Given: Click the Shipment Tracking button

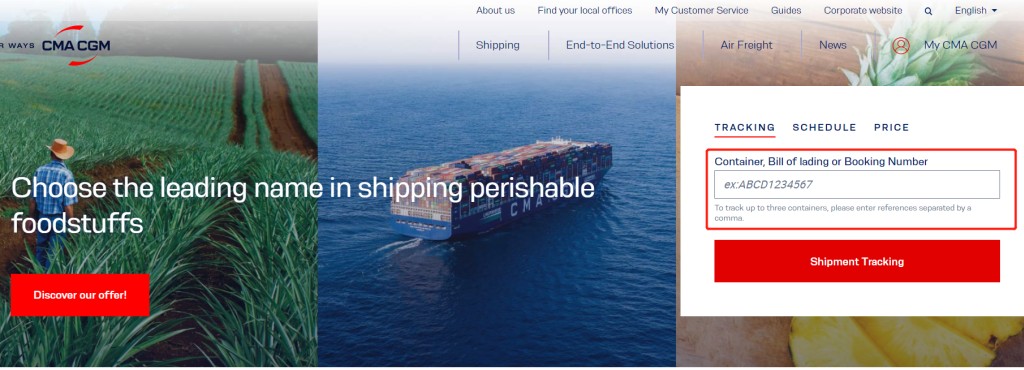Looking at the screenshot, I should 857,261.
